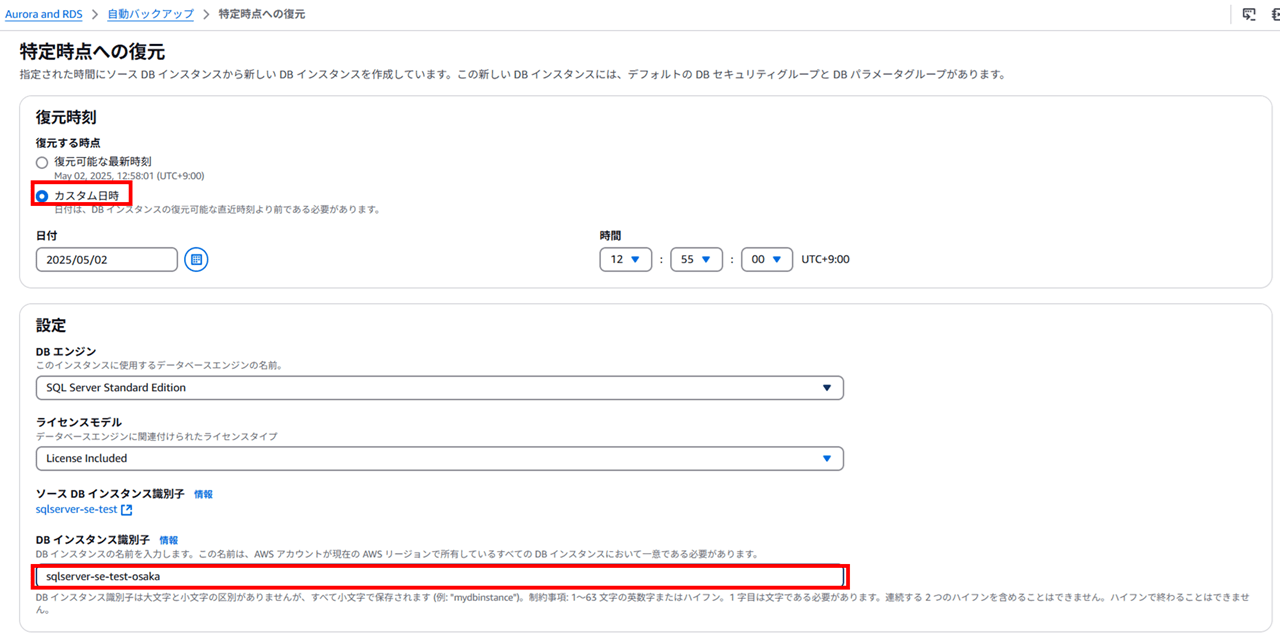Click the external link icon beside sqlserver-se-test

(x=127, y=510)
